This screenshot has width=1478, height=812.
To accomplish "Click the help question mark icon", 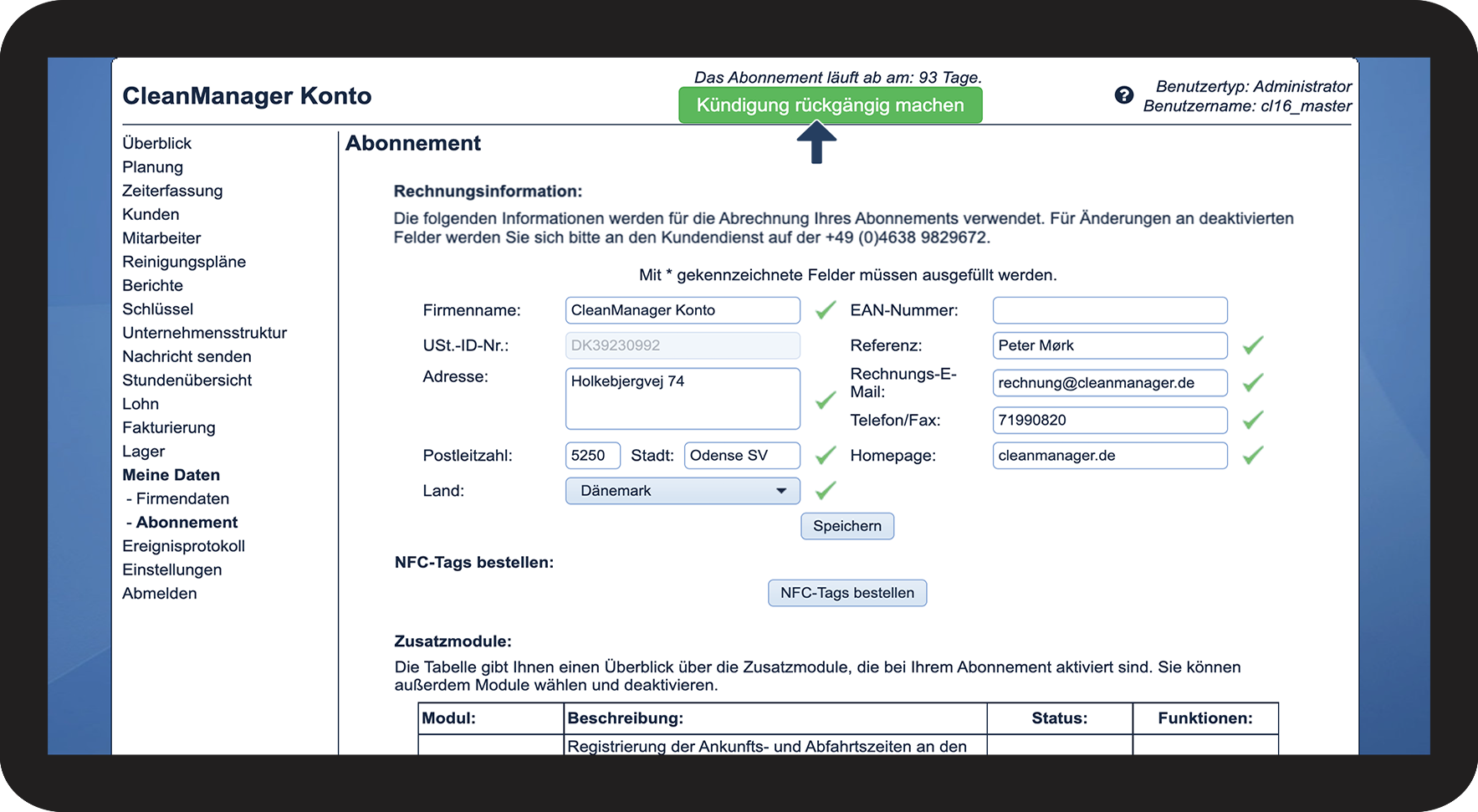I will [x=1123, y=95].
